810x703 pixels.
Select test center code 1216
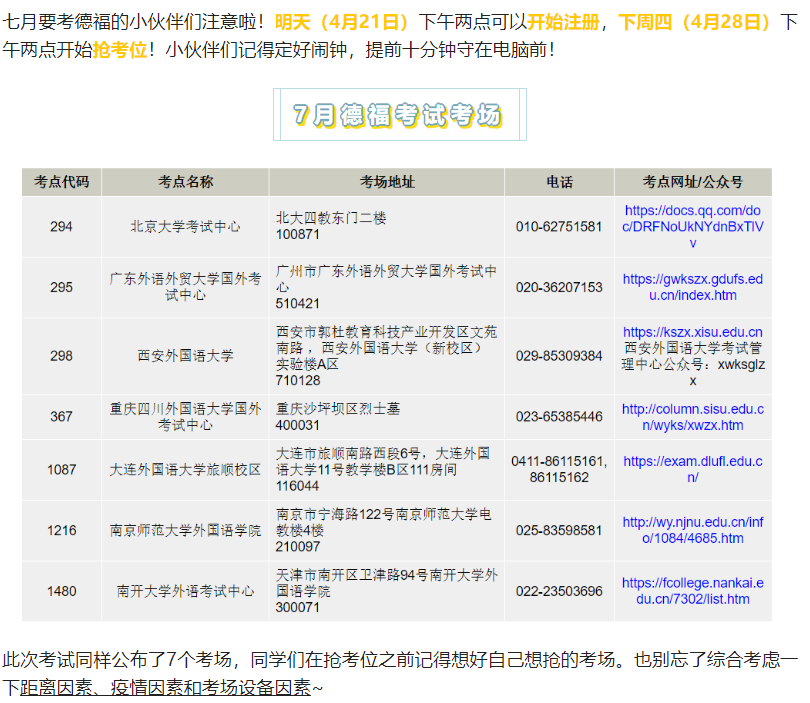point(61,530)
